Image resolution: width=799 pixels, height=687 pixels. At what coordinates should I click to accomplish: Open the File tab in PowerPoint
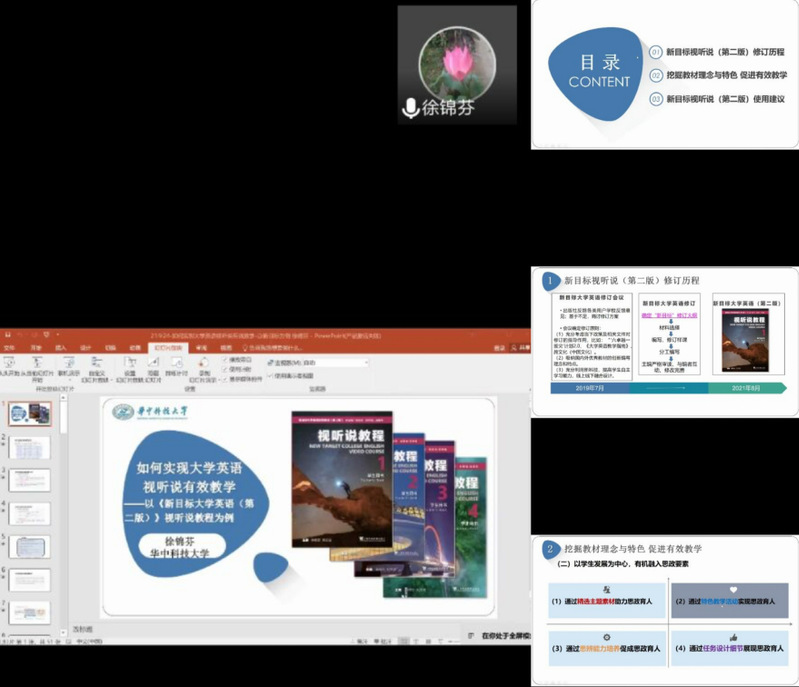[9, 348]
